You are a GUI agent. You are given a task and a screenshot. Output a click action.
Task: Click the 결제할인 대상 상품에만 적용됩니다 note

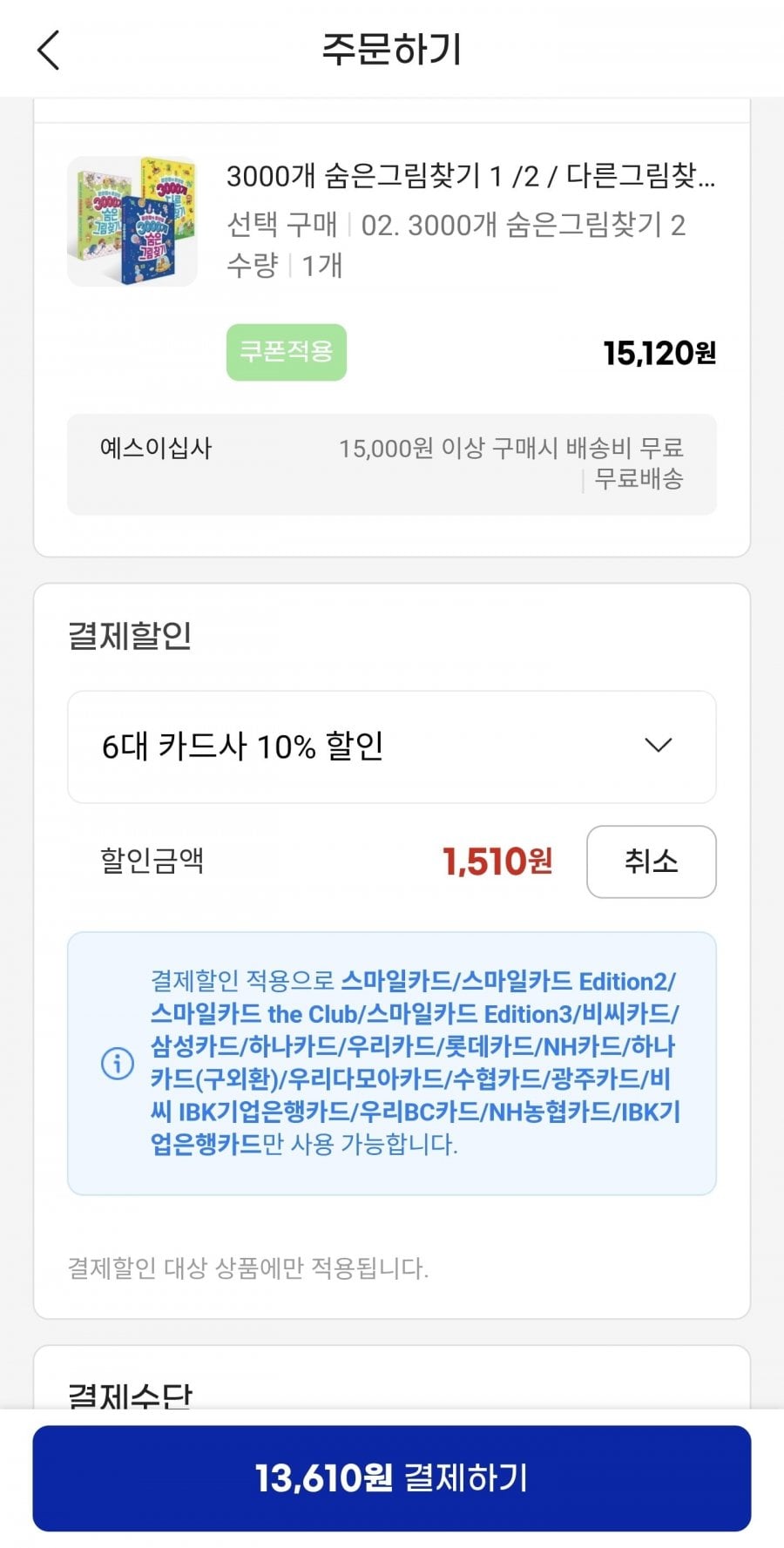(248, 1267)
